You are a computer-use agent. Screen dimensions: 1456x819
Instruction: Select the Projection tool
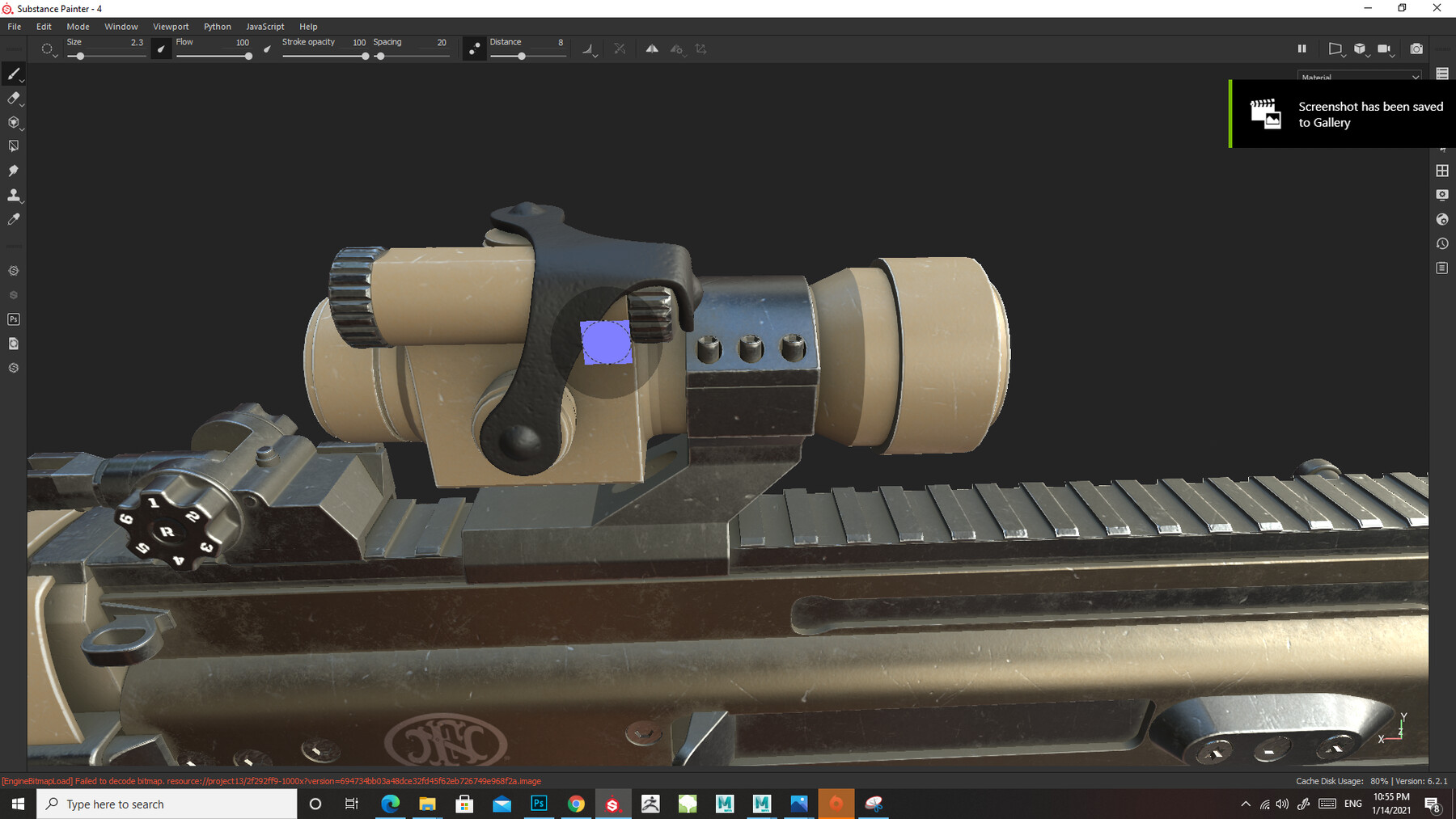click(13, 122)
